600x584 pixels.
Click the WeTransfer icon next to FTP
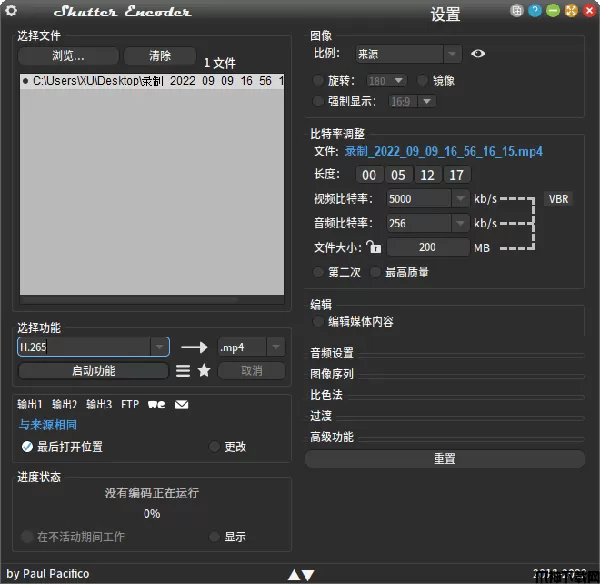156,405
